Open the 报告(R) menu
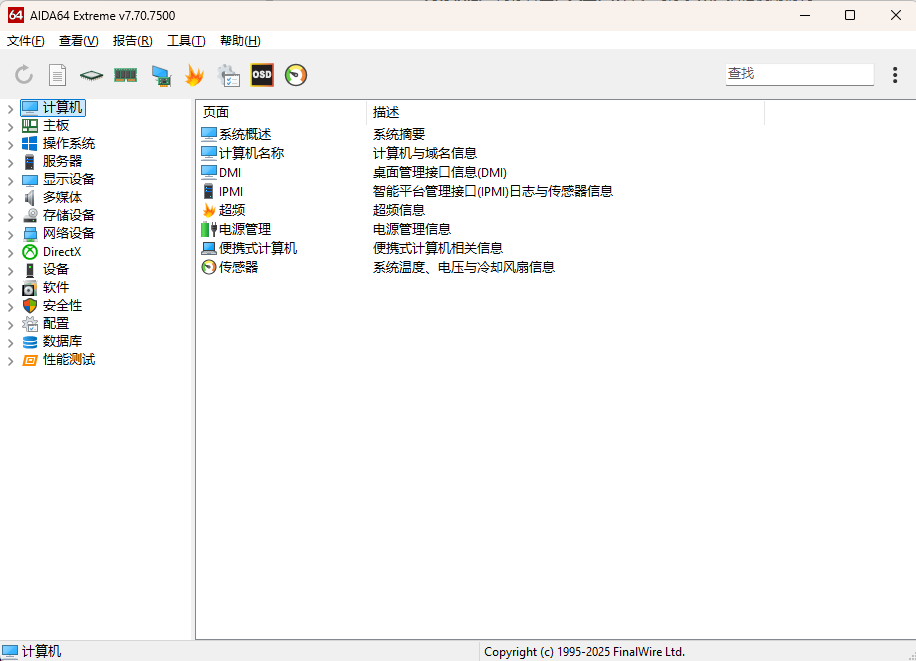This screenshot has width=916, height=661. [132, 40]
